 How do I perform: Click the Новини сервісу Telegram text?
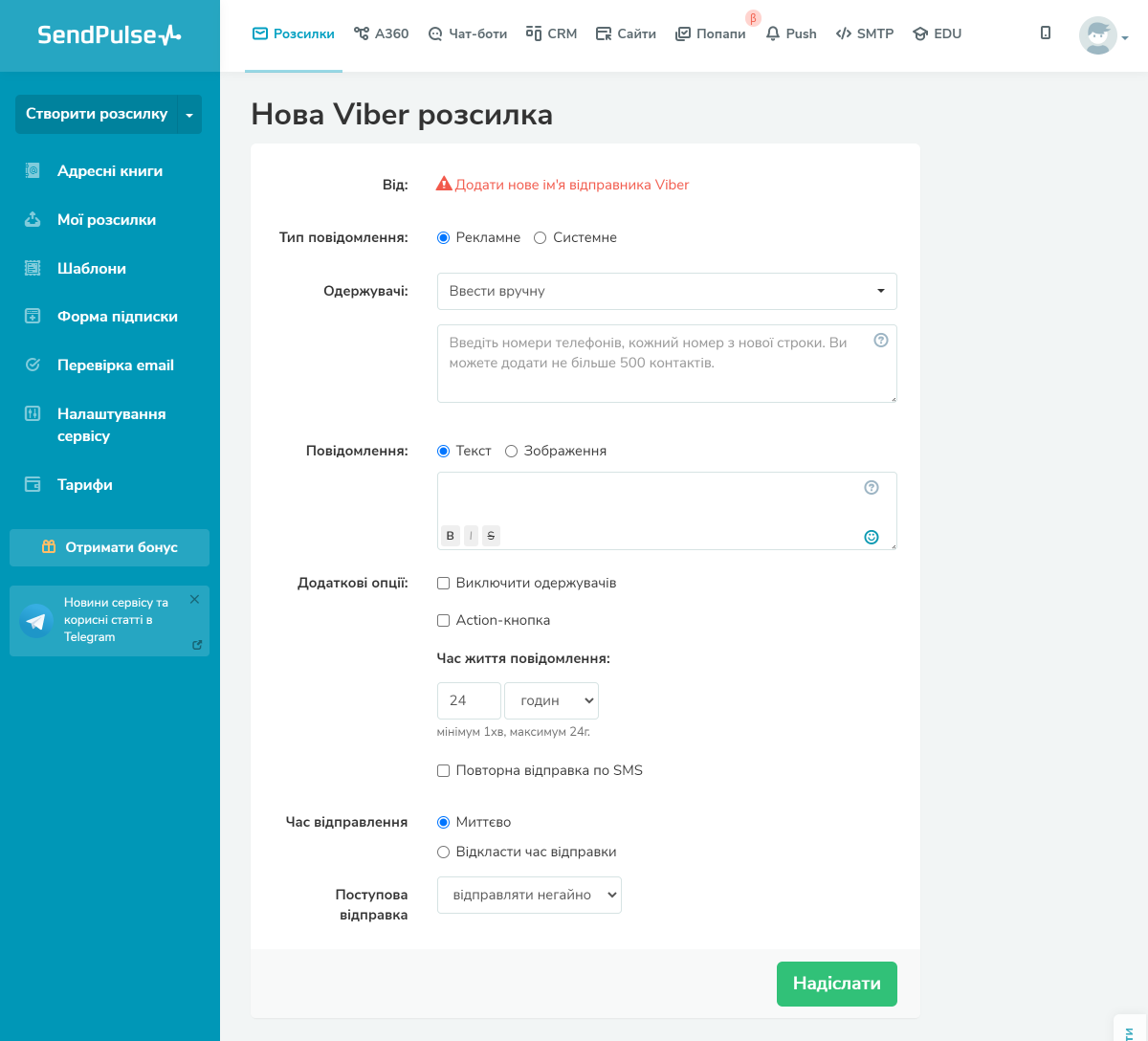(x=116, y=619)
